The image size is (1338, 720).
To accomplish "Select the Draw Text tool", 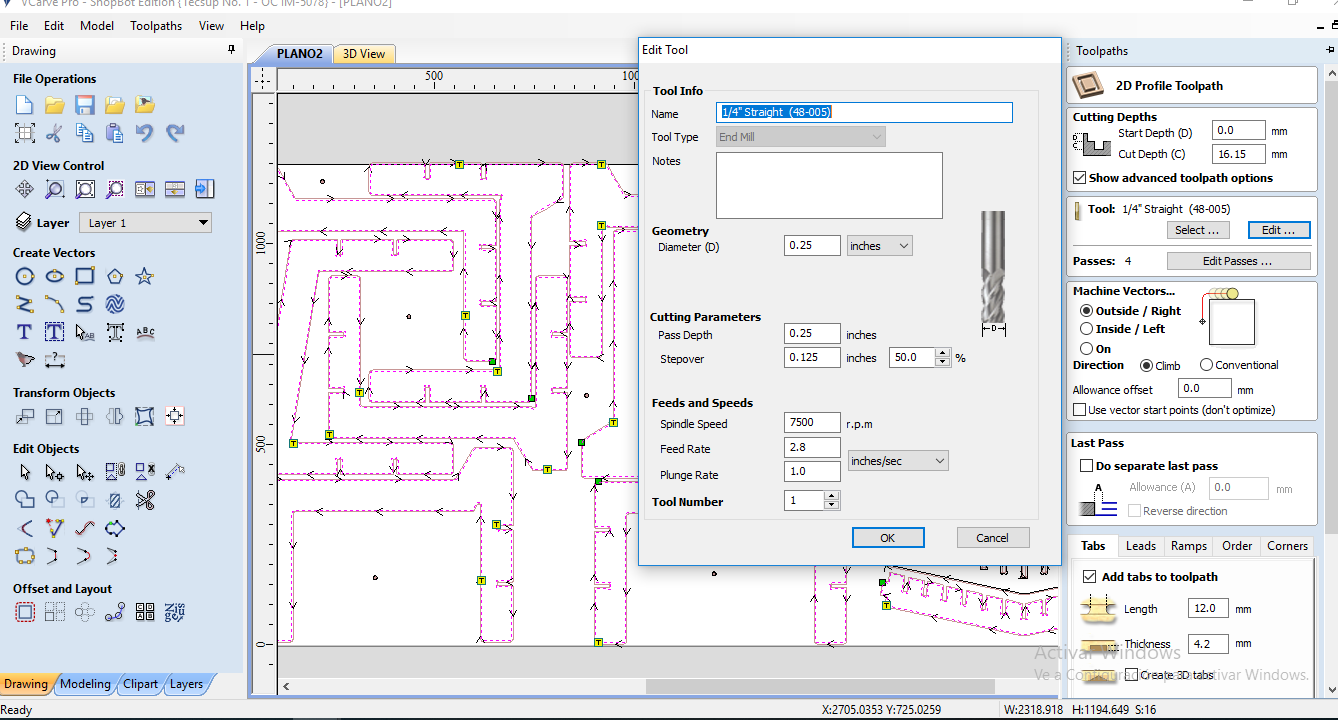I will click(x=25, y=332).
